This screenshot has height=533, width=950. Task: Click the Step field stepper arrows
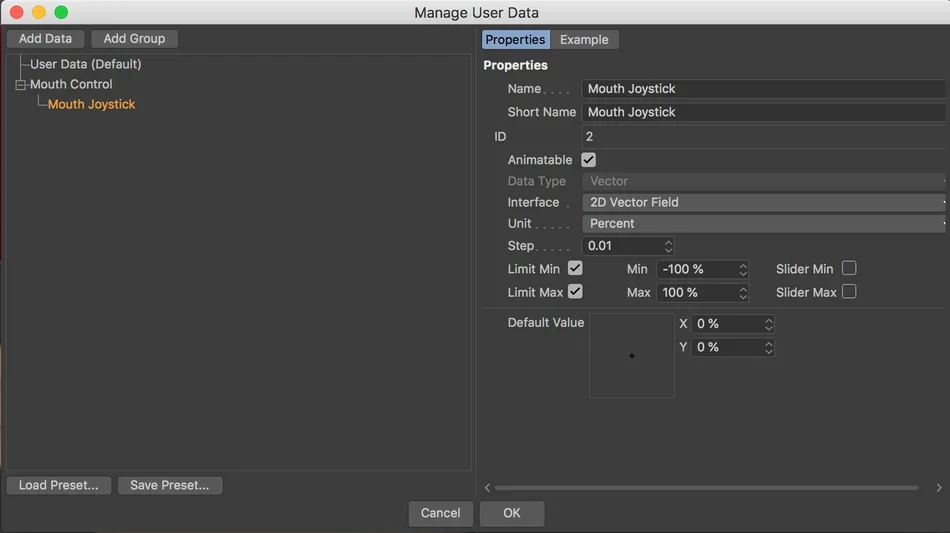[668, 246]
